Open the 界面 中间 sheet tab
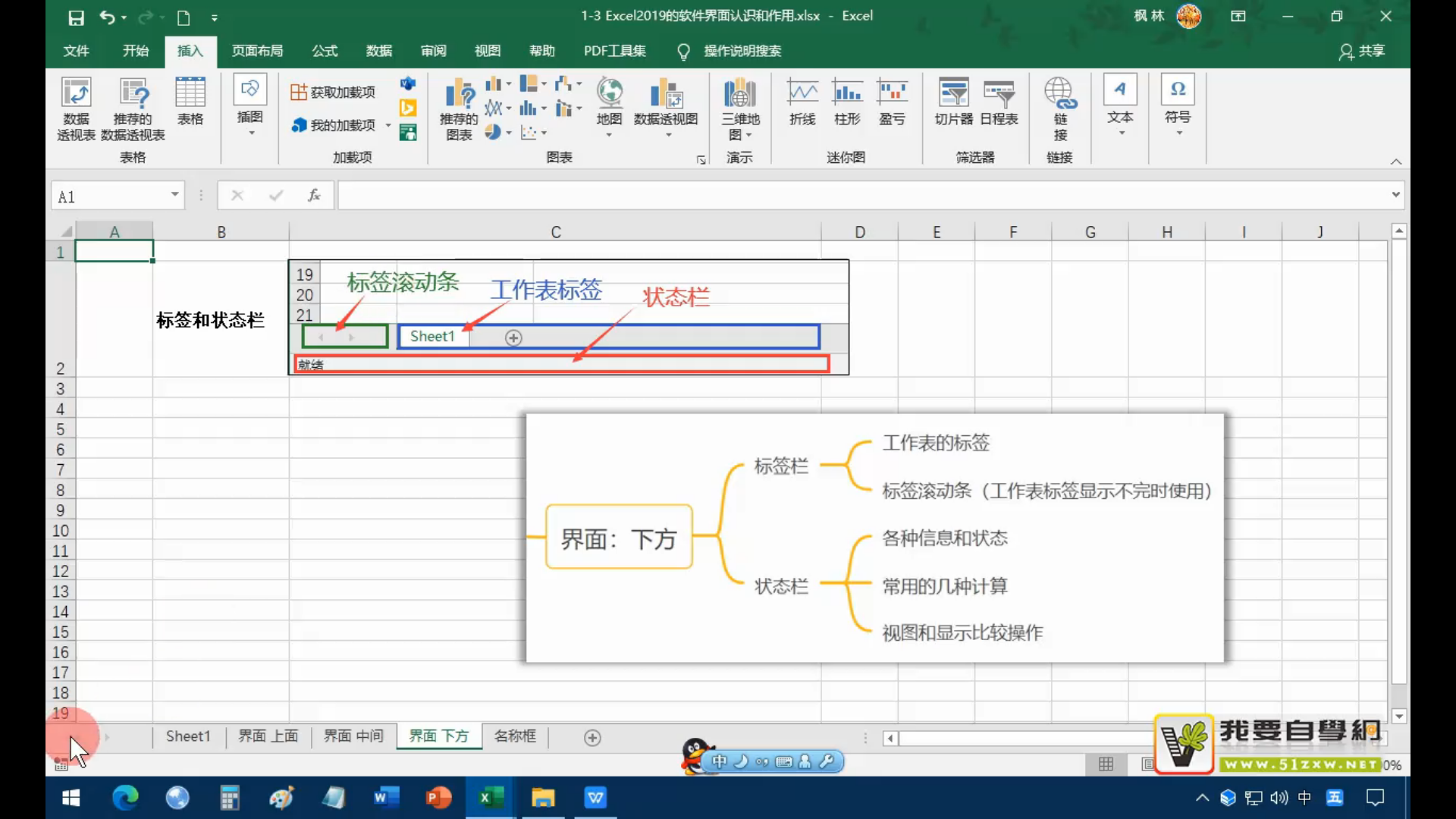The image size is (1456, 819). click(x=353, y=736)
